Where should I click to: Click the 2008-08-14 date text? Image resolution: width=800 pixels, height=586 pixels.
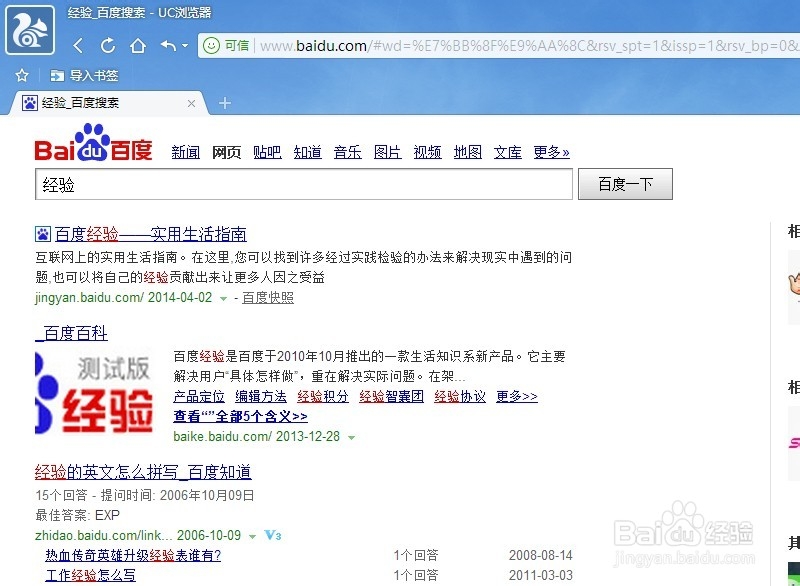[x=541, y=555]
